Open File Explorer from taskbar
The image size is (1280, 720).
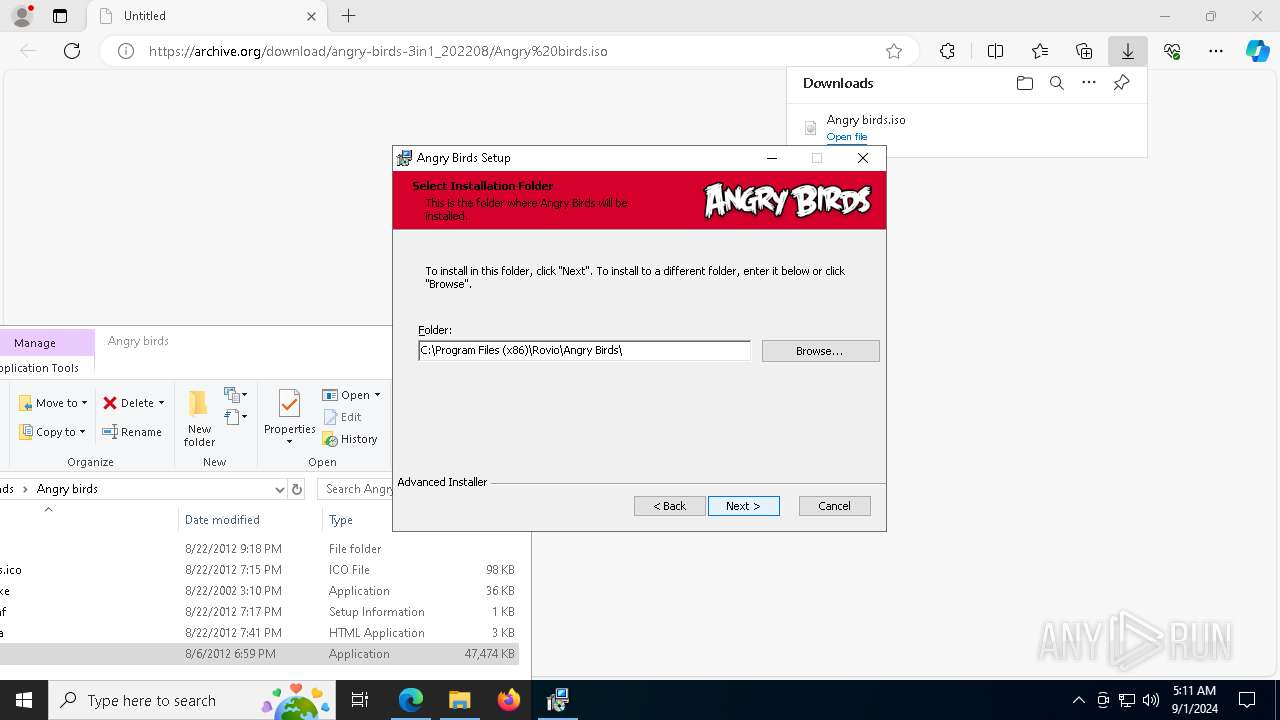[x=459, y=700]
